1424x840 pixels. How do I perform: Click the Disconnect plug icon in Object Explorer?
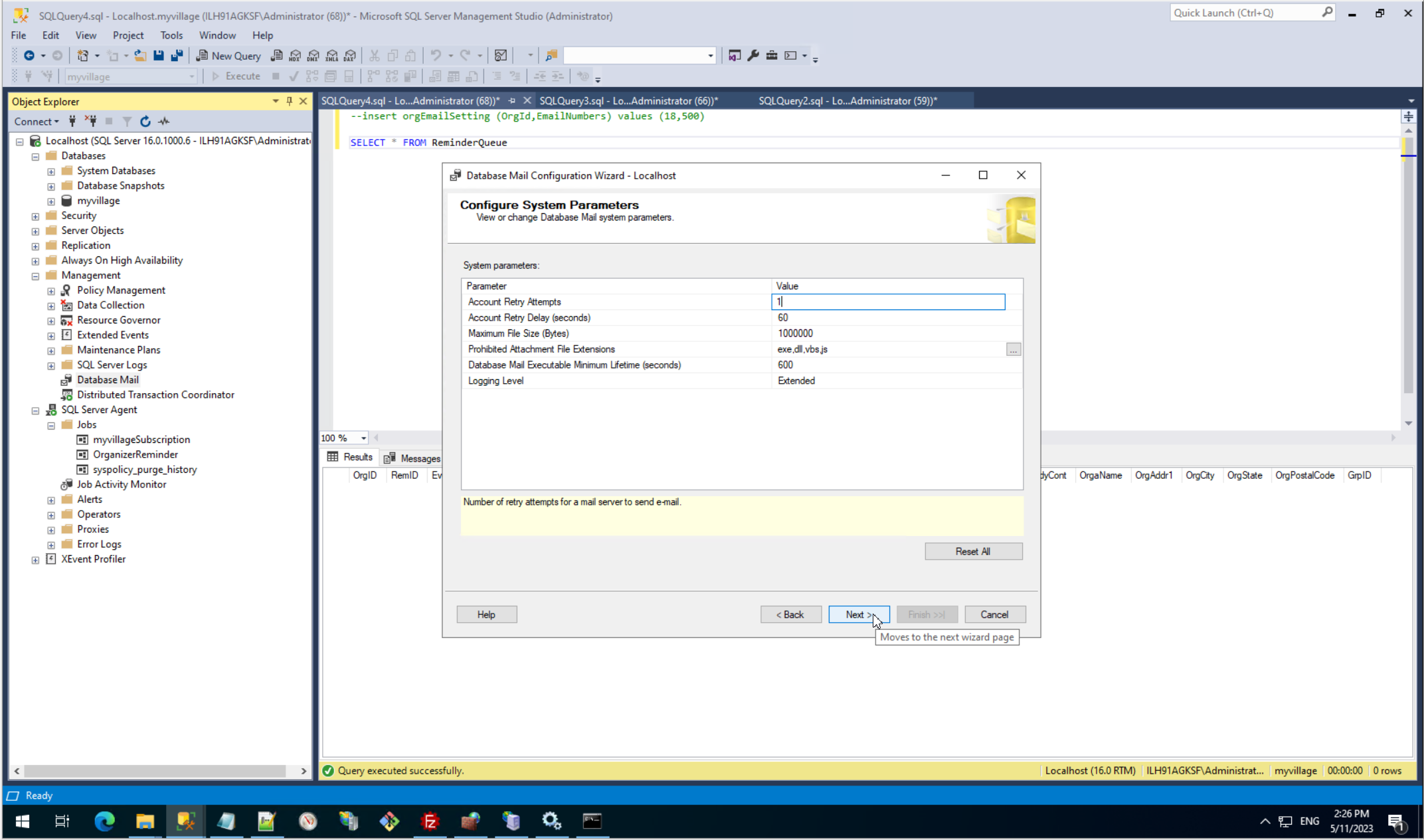(92, 122)
